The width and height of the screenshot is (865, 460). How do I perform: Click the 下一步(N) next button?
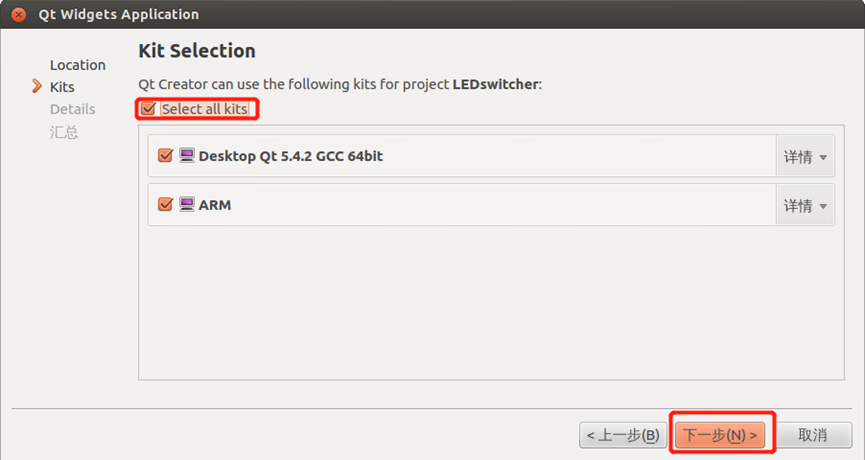721,435
